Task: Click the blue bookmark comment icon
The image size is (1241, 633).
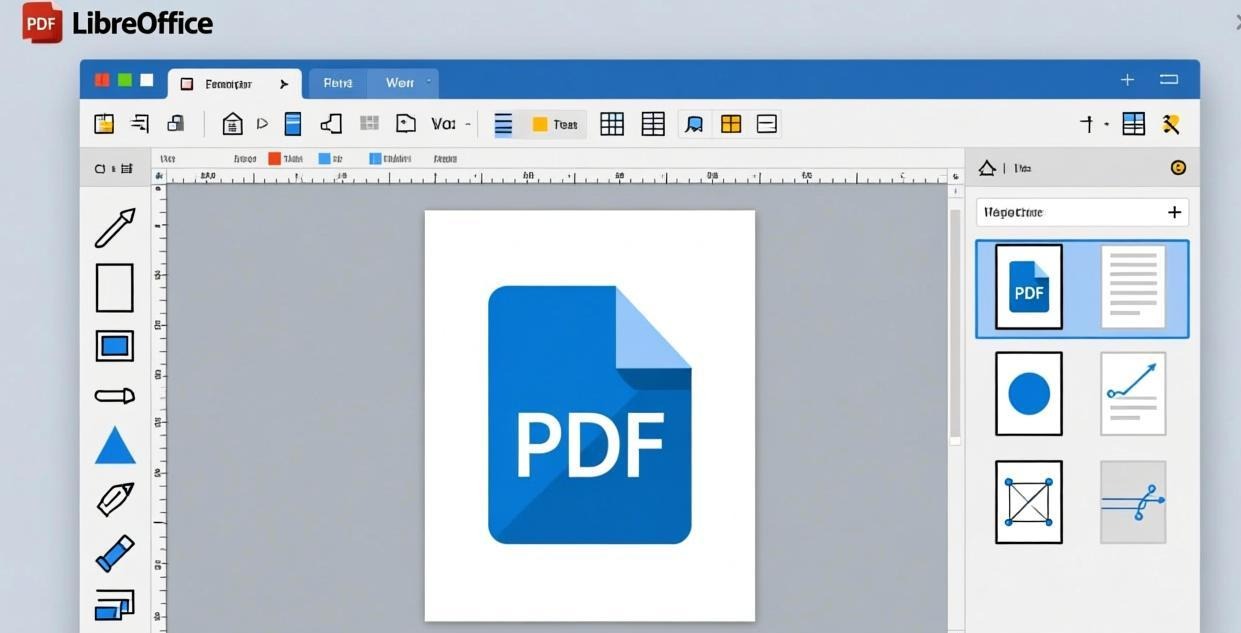Action: (694, 124)
